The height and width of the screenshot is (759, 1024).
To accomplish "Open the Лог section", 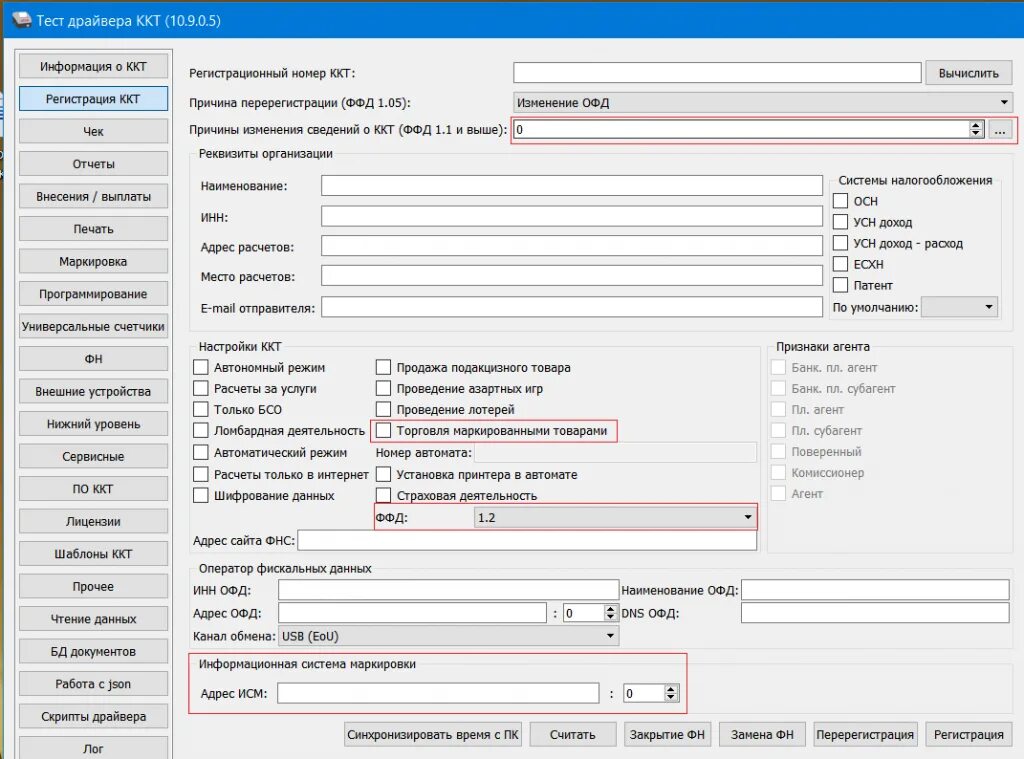I will coord(93,749).
